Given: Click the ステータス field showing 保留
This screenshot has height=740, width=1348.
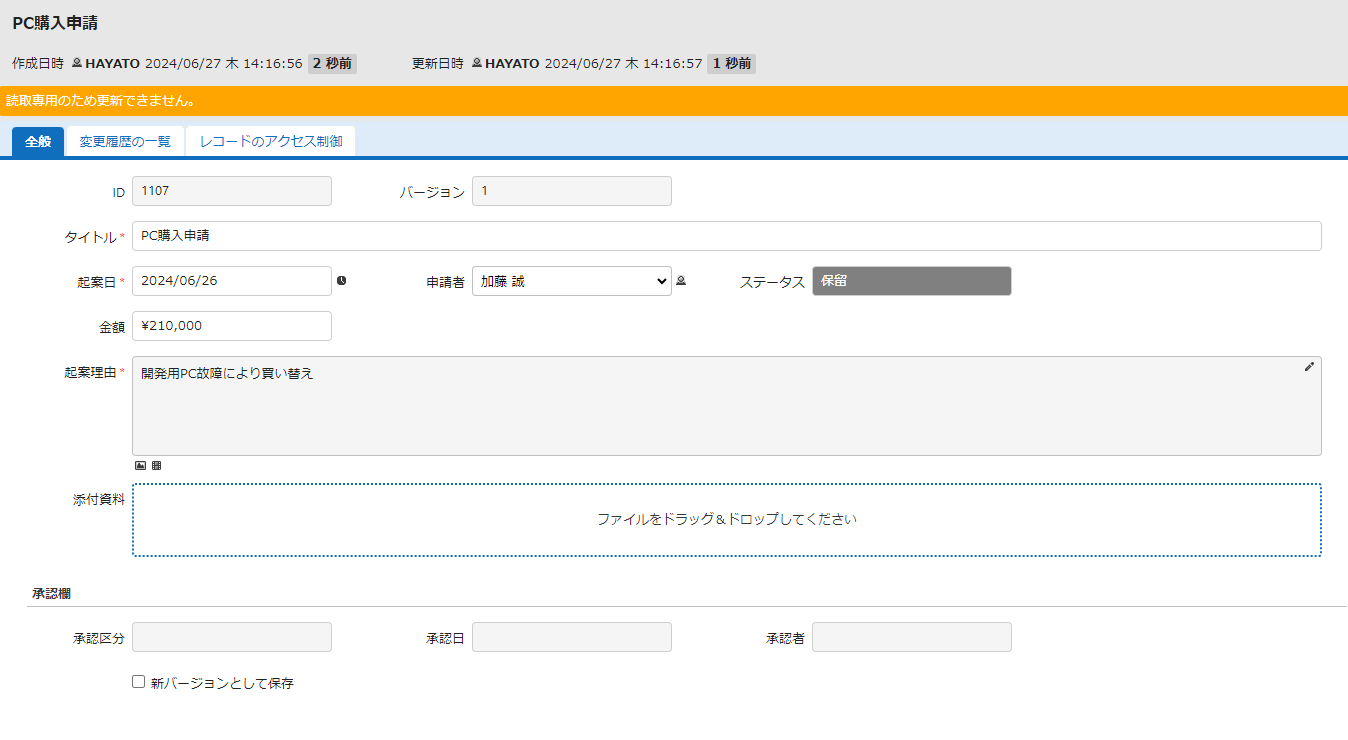Looking at the screenshot, I should 912,281.
